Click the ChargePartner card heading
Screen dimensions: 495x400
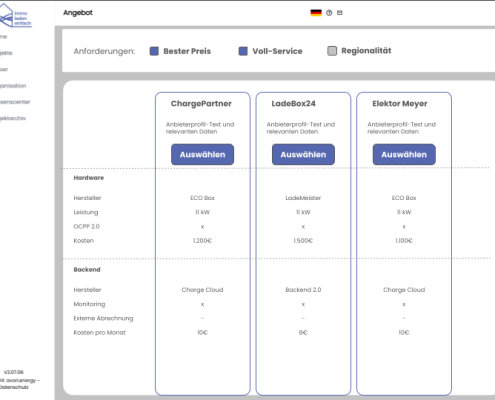[x=201, y=104]
